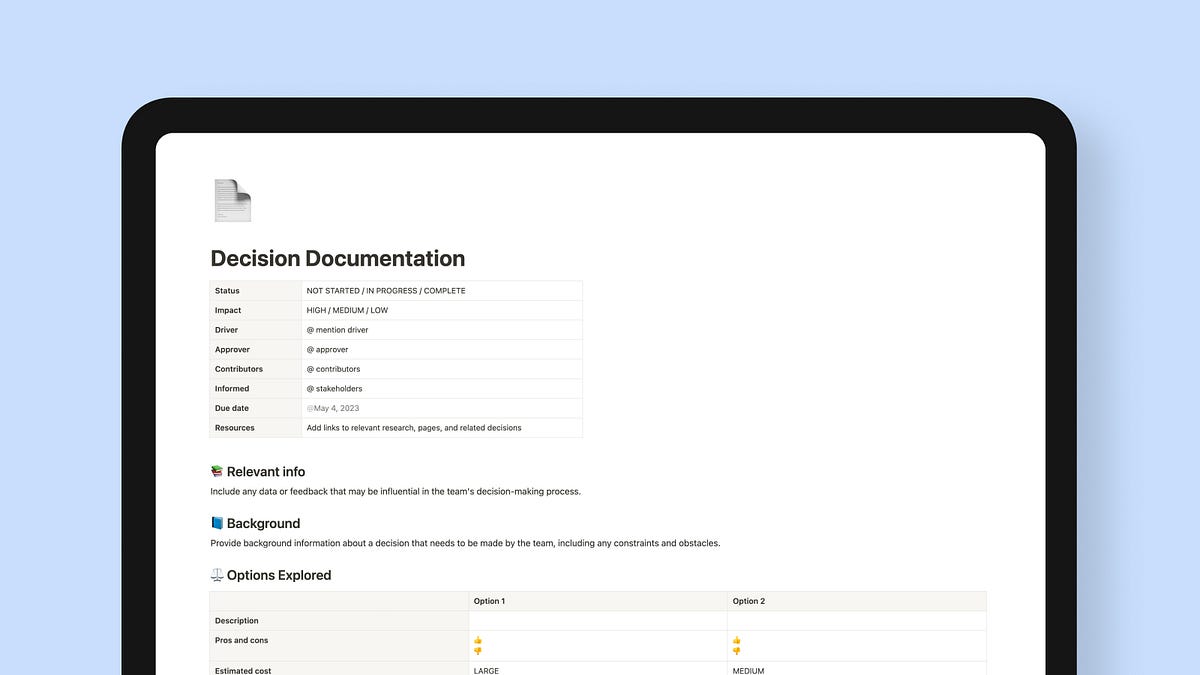Click the Decision Documentation page title
1200x675 pixels.
tap(337, 258)
